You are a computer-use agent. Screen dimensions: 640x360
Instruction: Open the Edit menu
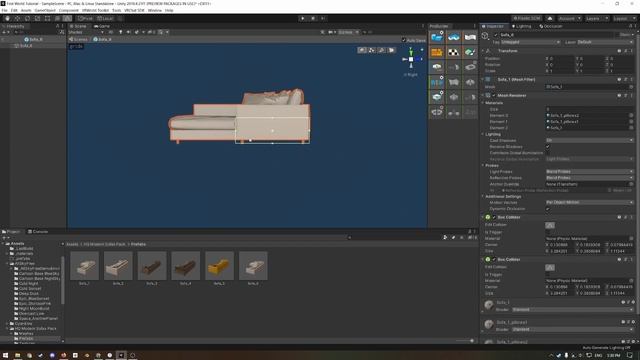(x=14, y=10)
